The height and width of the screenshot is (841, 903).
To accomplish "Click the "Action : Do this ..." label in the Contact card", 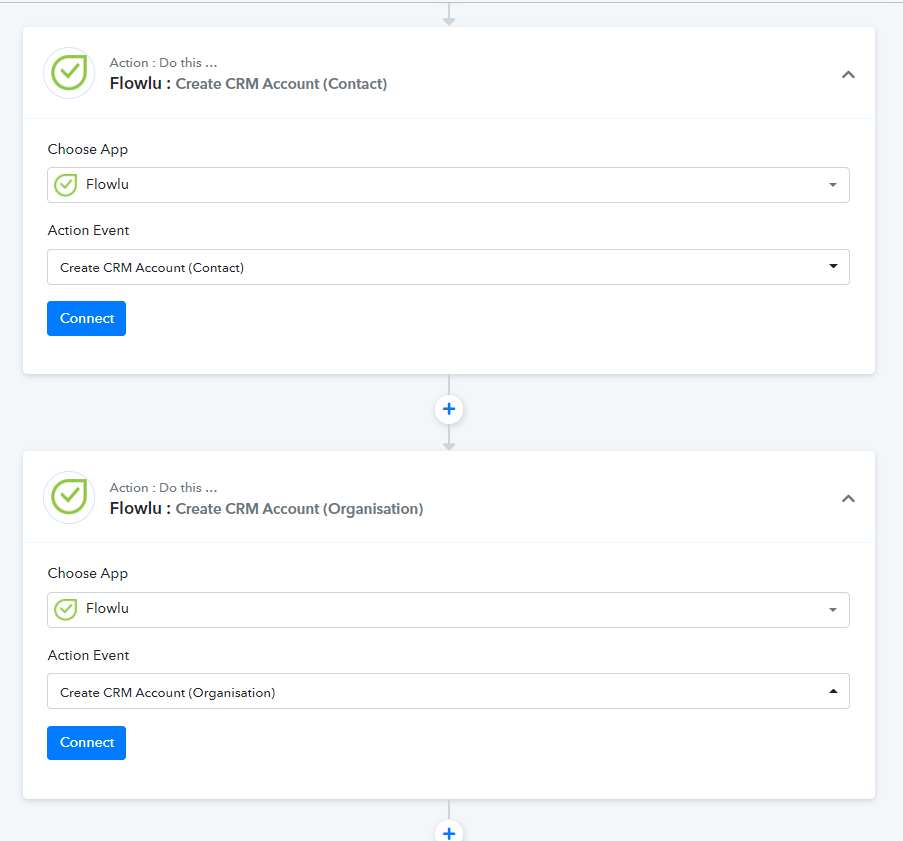I will coord(164,63).
